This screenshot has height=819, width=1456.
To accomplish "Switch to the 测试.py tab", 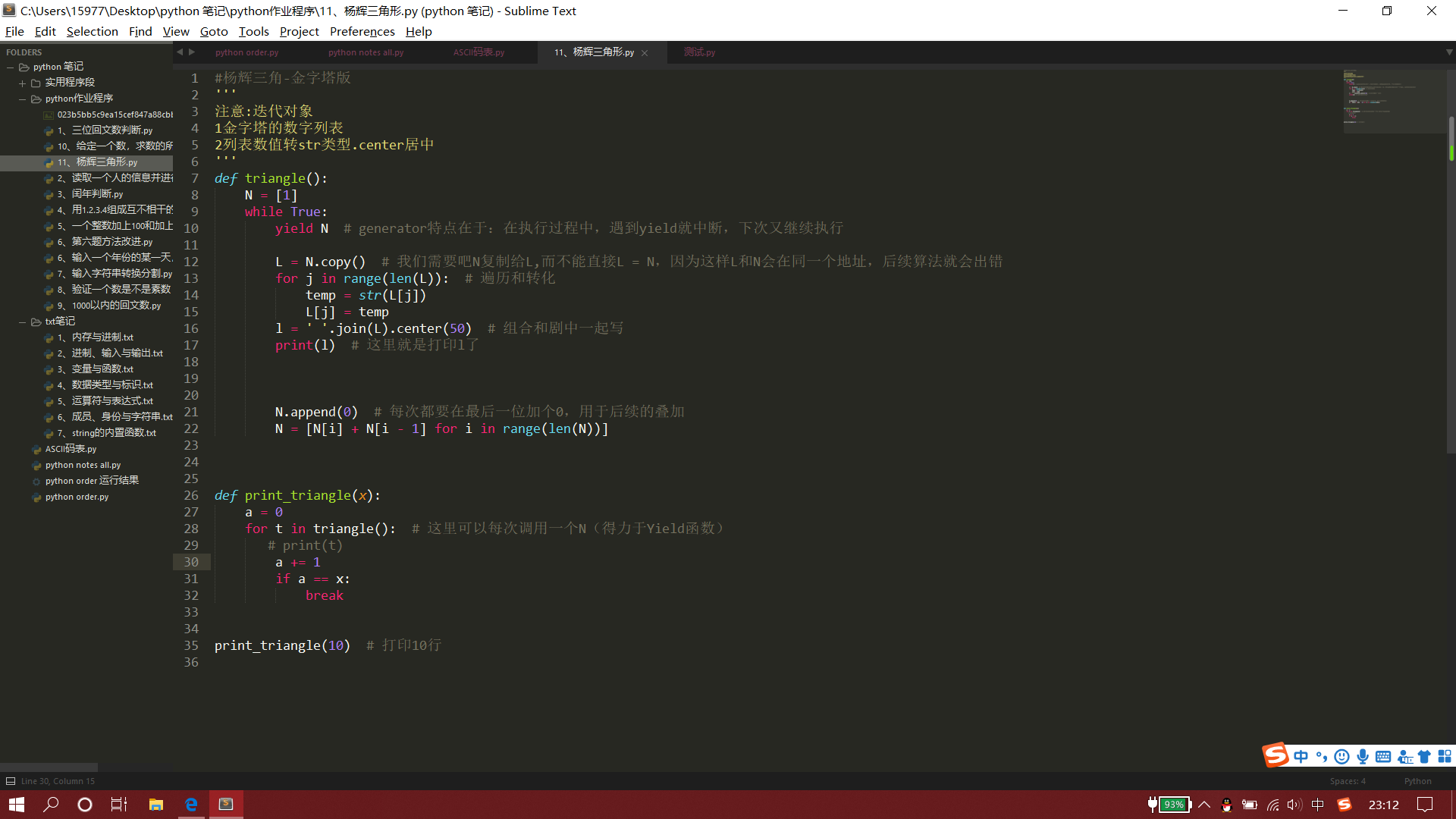I will click(698, 52).
